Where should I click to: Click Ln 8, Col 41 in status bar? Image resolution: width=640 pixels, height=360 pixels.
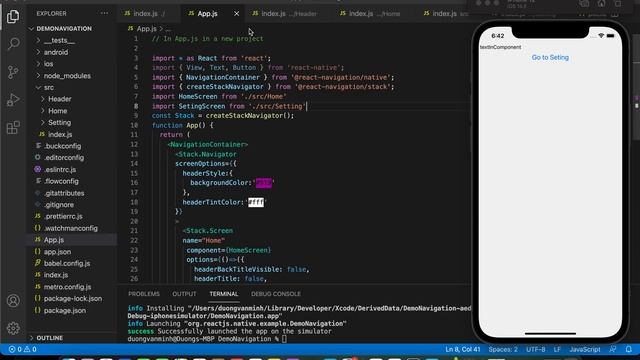click(x=462, y=349)
